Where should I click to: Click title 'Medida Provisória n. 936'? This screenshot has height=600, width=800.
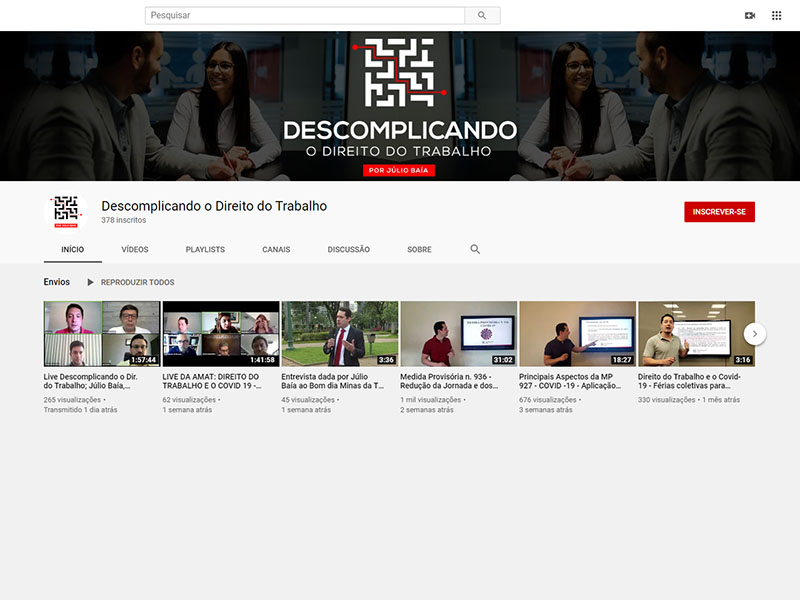coord(449,381)
